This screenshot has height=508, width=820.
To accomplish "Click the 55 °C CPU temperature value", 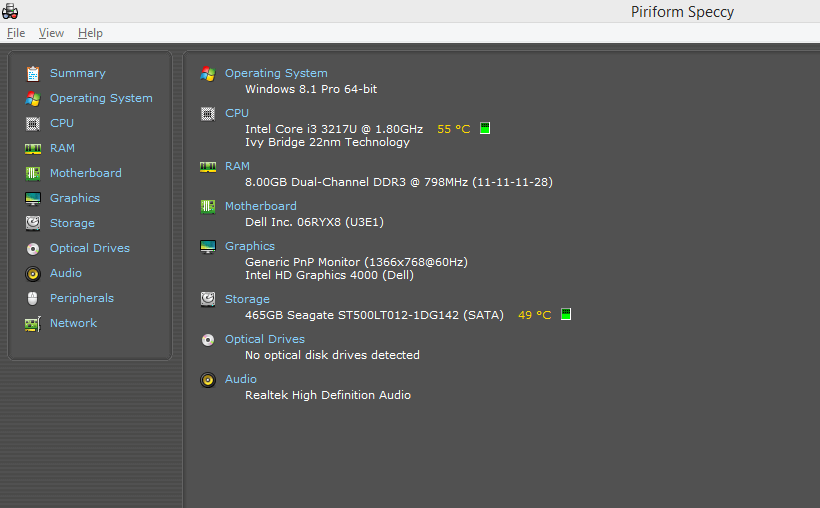I will coord(453,129).
